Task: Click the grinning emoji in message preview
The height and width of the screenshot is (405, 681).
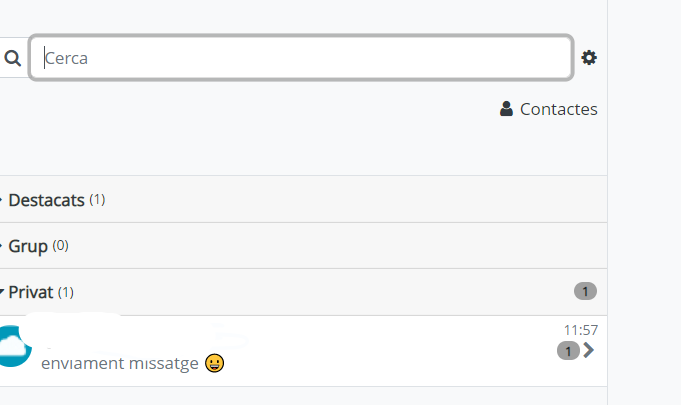Action: (215, 363)
